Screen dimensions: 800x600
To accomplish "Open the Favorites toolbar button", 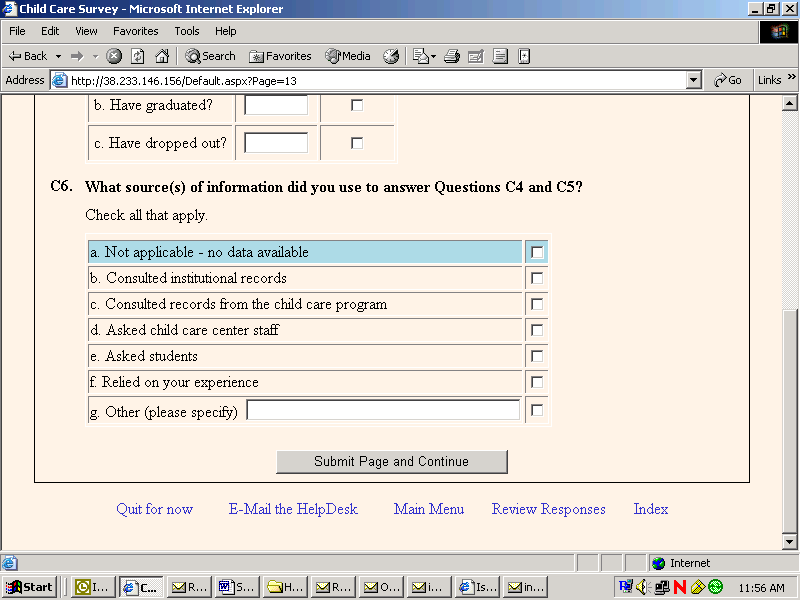I will pyautogui.click(x=280, y=56).
